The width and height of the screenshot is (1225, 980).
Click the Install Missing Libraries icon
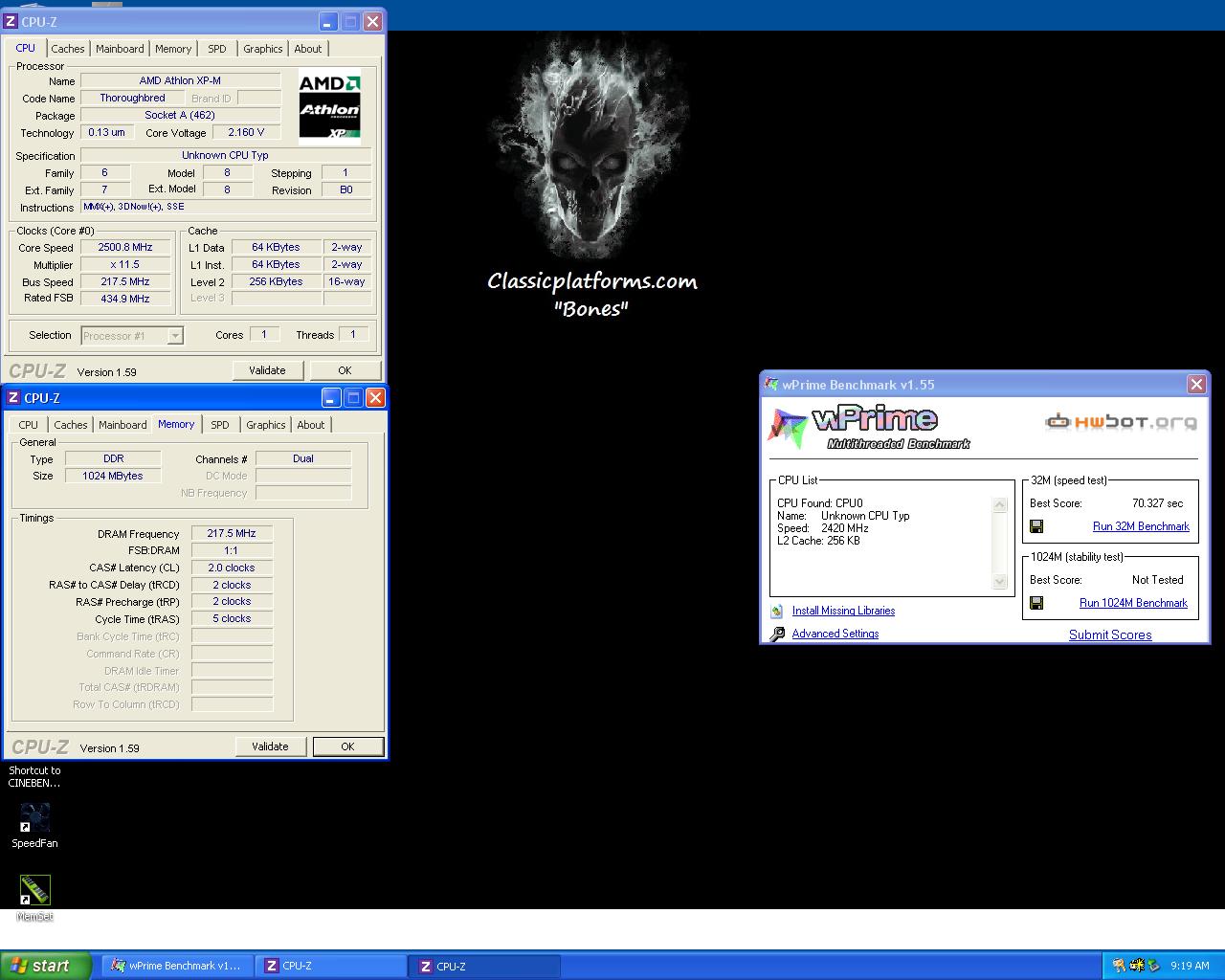(777, 611)
